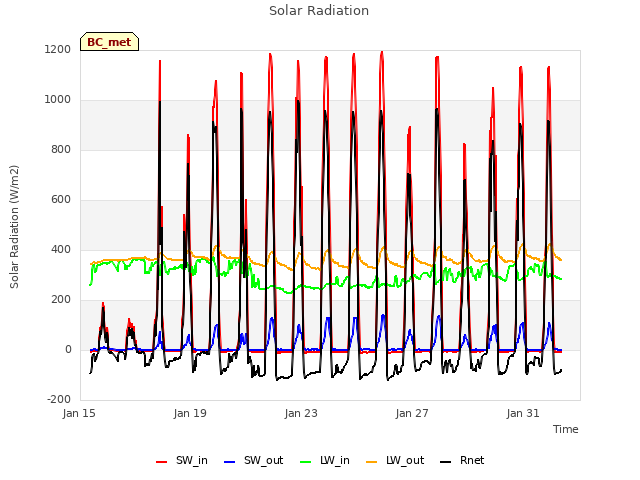Click the green LW_in legend color marker
This screenshot has height=480, width=640.
coord(305,462)
